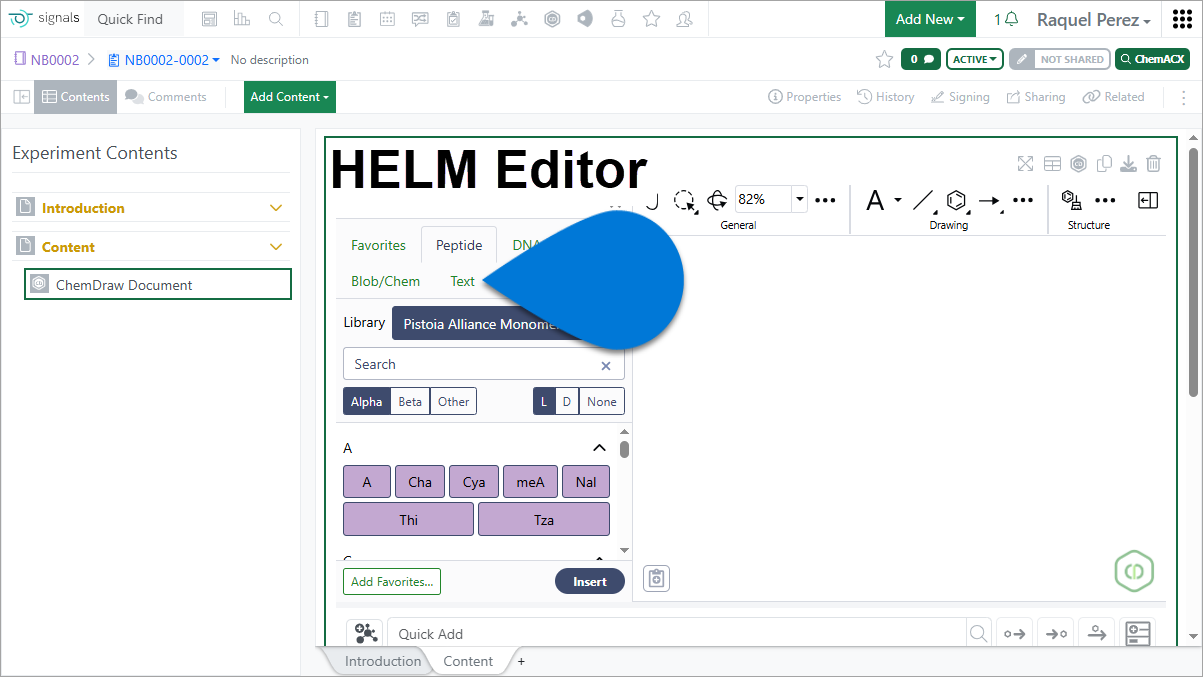Viewport: 1203px width, 677px height.
Task: Click the Add Favorites button
Action: coord(391,582)
